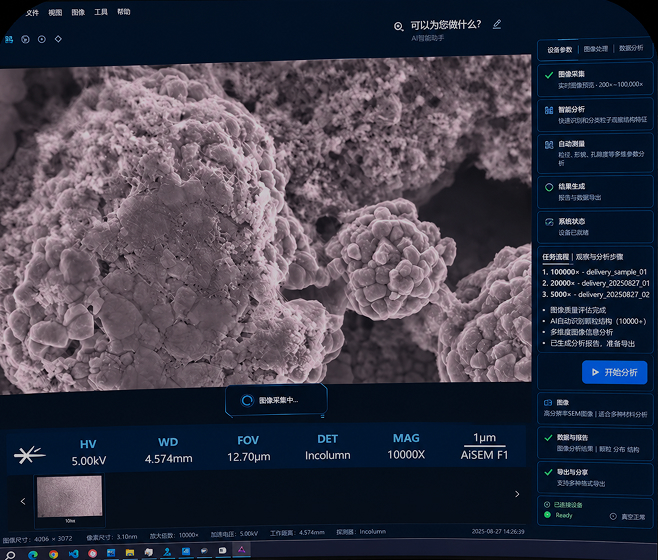Click the WD 4.574mm readout
This screenshot has height=560, width=658.
click(x=168, y=451)
